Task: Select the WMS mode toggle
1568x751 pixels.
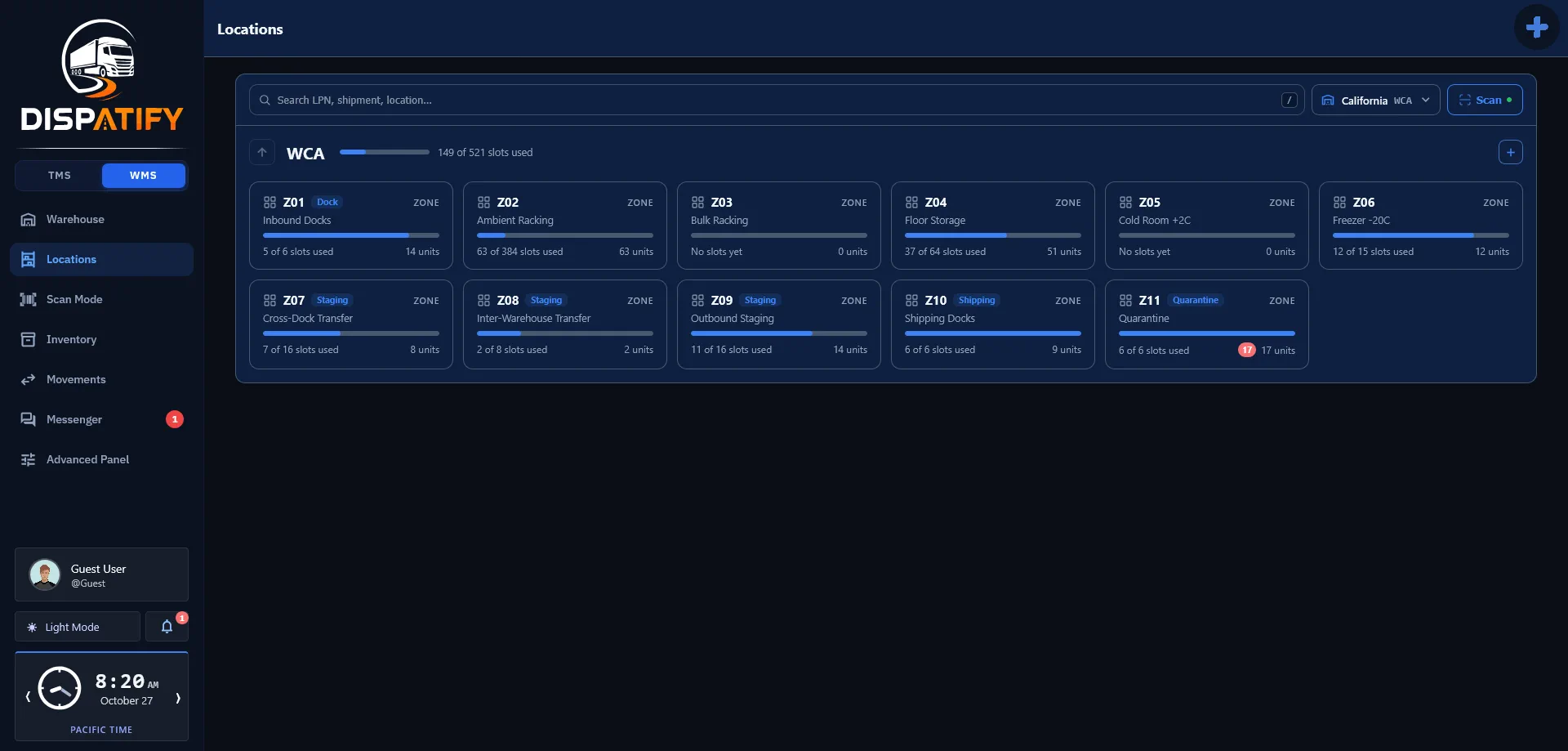Action: (143, 175)
